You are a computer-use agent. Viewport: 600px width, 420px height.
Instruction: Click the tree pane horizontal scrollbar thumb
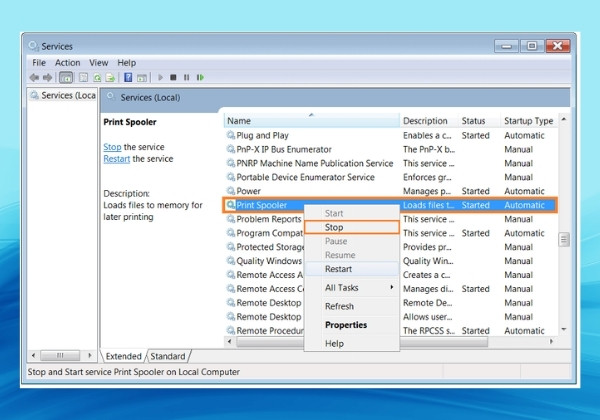[60, 355]
